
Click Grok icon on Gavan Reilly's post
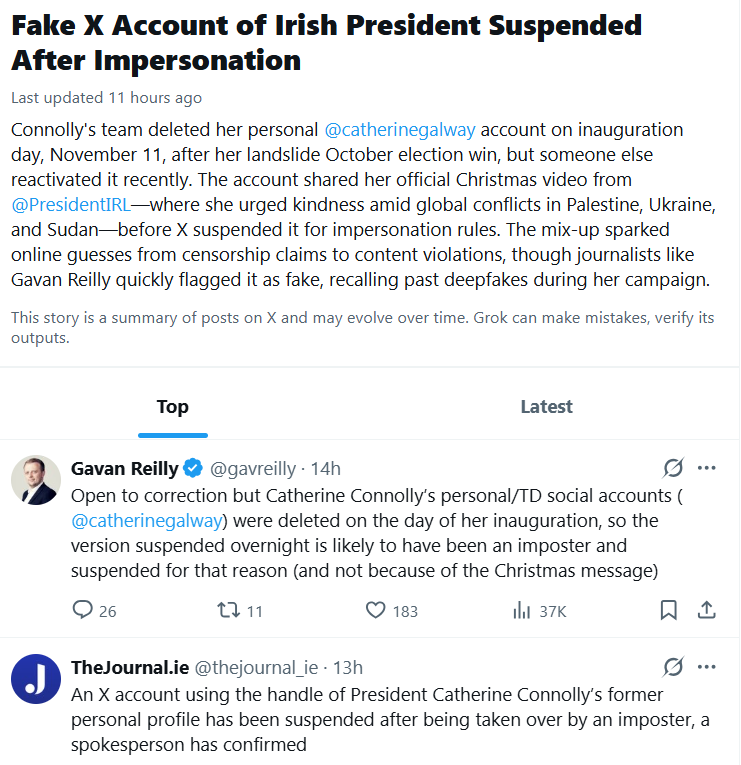click(673, 468)
